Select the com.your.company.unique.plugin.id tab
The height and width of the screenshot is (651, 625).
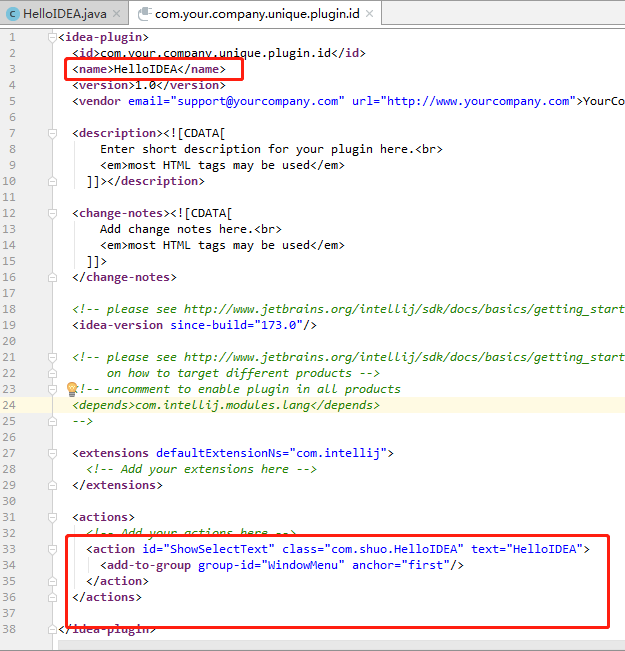[255, 14]
